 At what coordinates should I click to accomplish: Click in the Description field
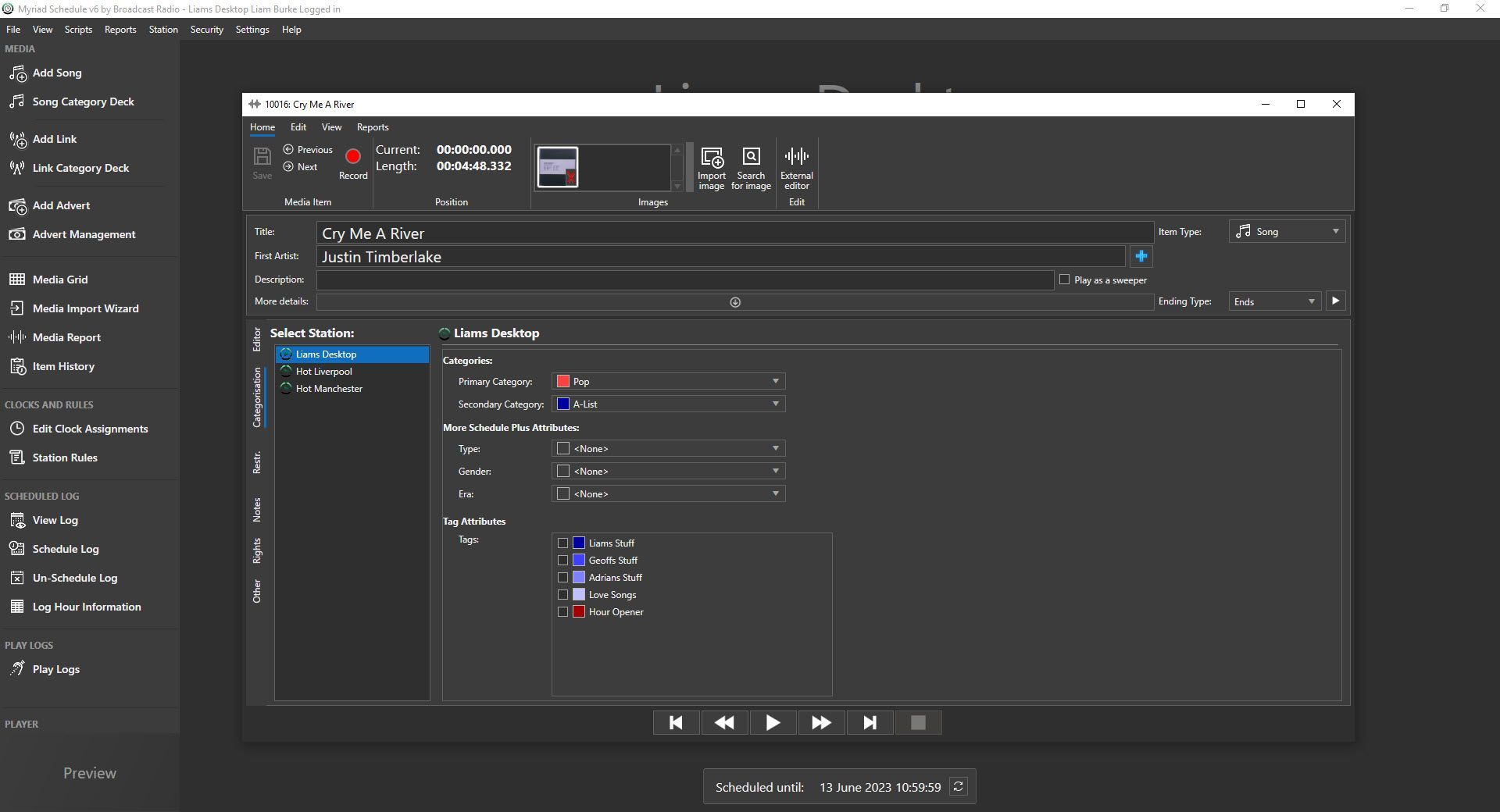pos(685,280)
